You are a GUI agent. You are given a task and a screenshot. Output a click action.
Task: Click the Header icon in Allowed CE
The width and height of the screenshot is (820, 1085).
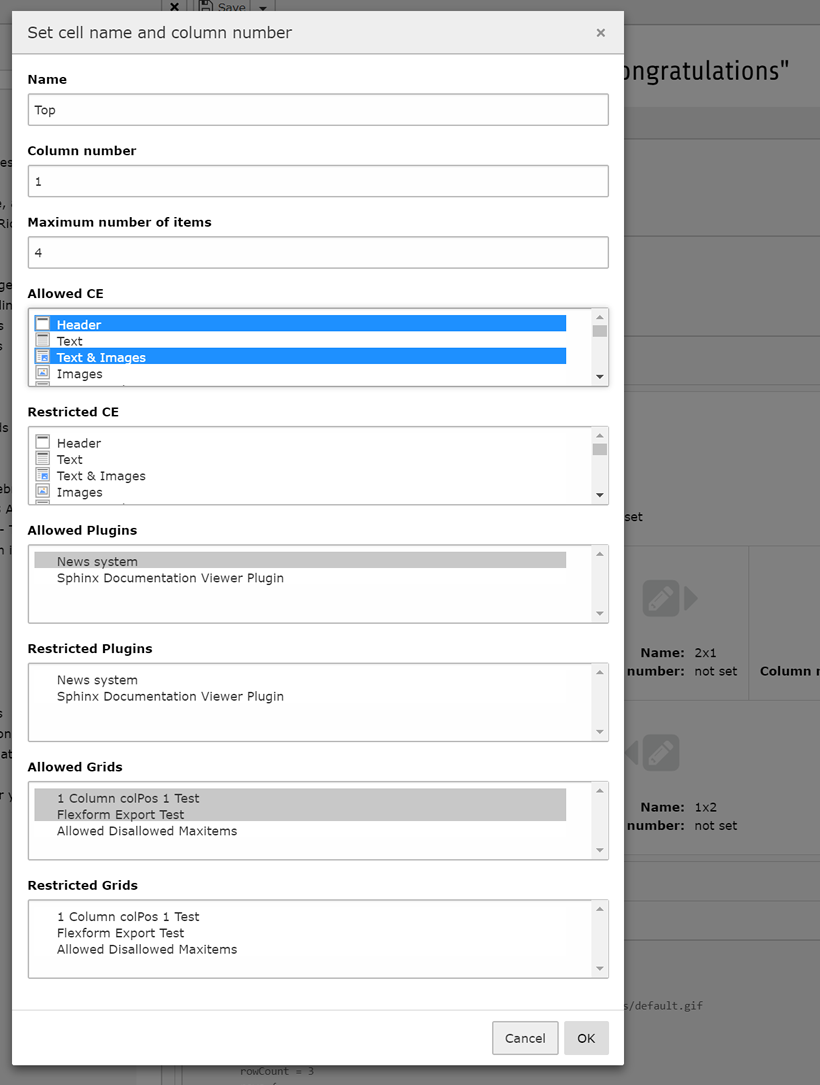(43, 324)
